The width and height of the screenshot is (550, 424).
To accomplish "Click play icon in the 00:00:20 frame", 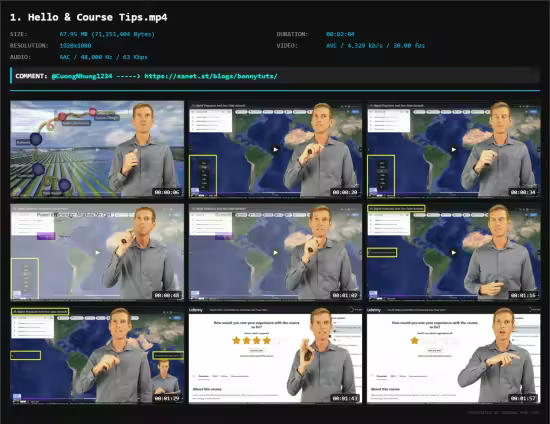I will tap(276, 149).
